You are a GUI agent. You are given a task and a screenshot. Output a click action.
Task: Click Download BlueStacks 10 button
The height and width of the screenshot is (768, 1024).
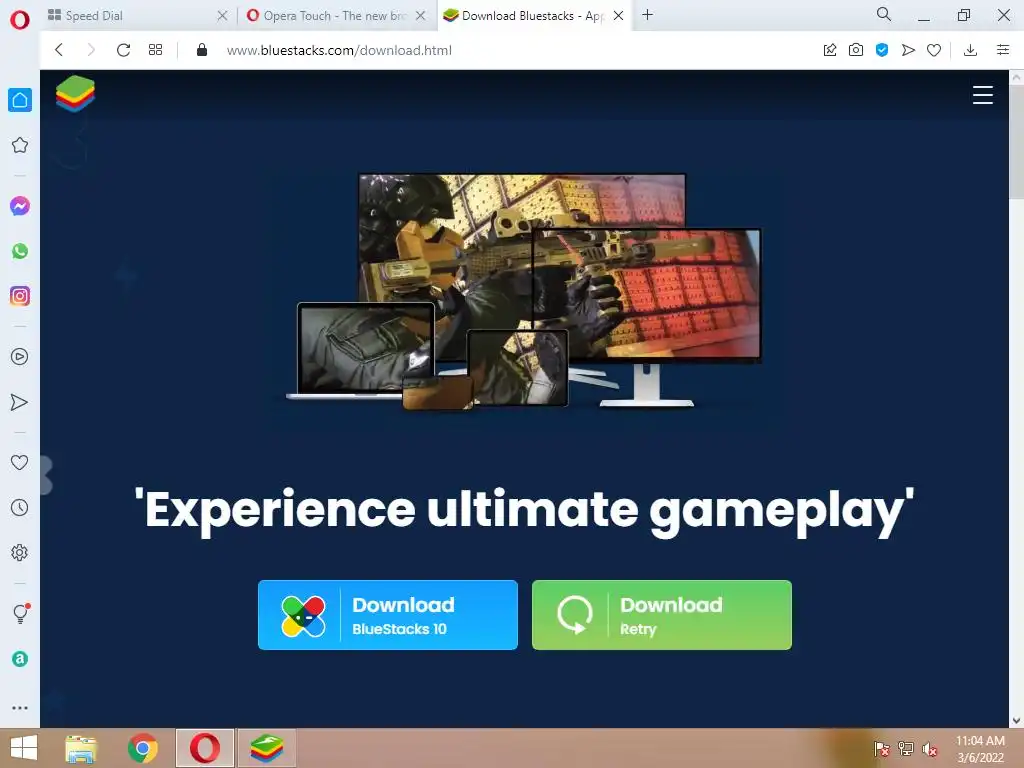(x=388, y=615)
